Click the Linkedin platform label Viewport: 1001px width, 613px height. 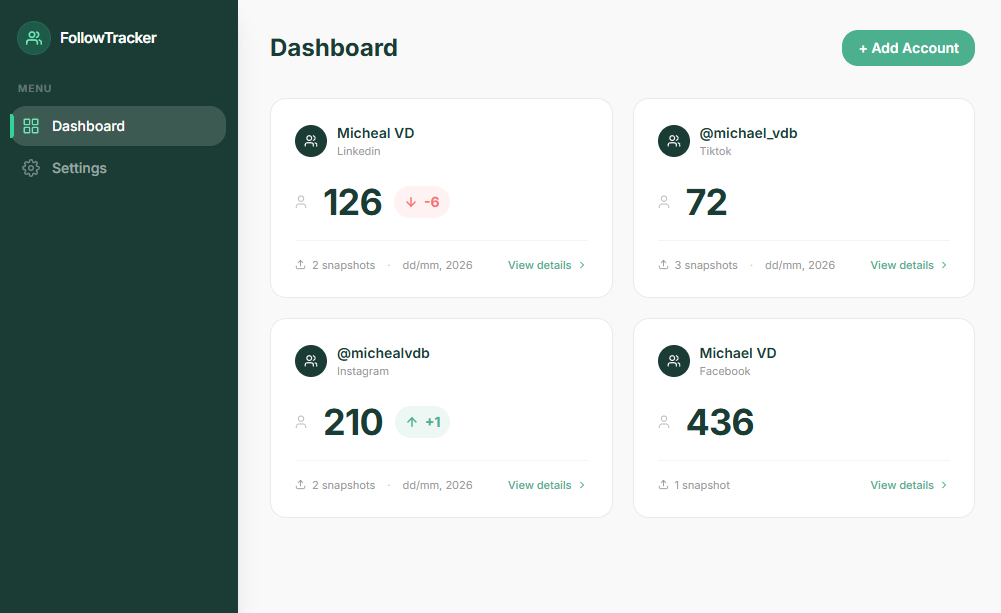[x=359, y=151]
